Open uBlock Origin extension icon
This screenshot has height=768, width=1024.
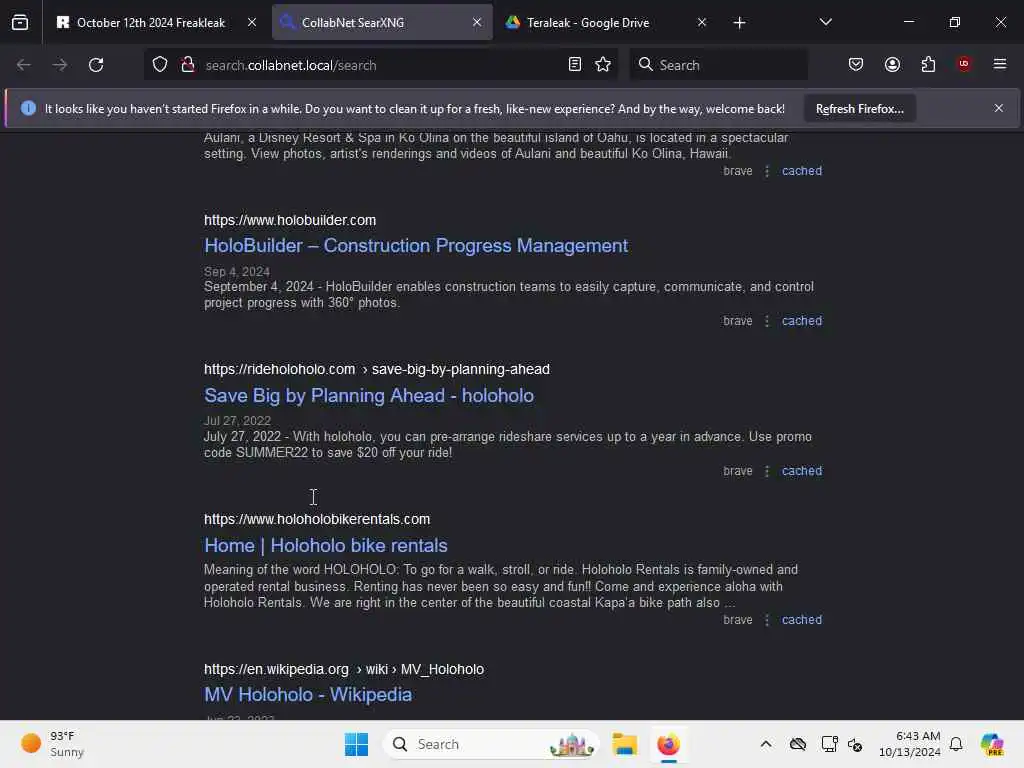(964, 64)
